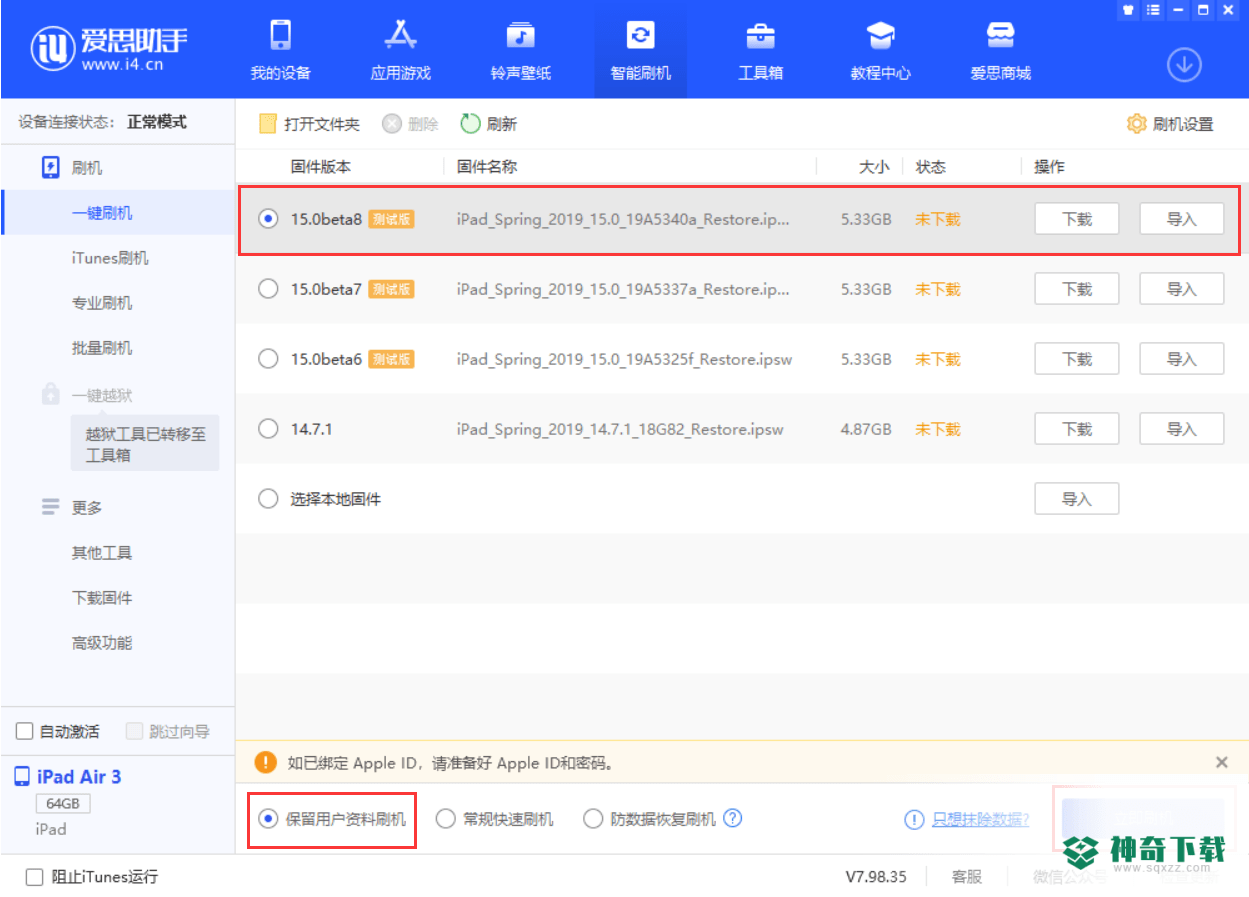The width and height of the screenshot is (1249, 897).
Task: Click the 只想抹除数据? link
Action: pyautogui.click(x=980, y=819)
